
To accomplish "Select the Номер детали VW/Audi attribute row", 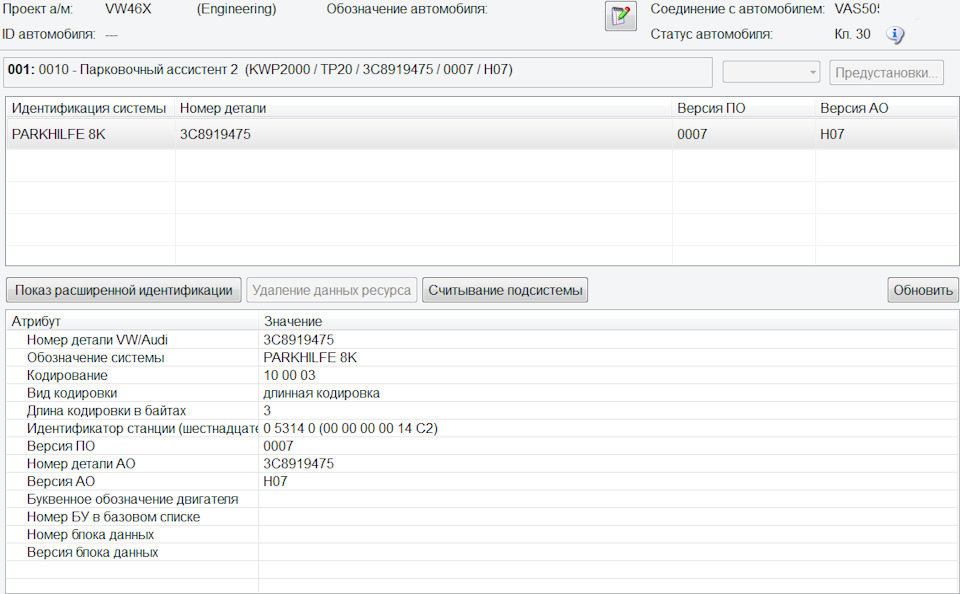I will [482, 340].
